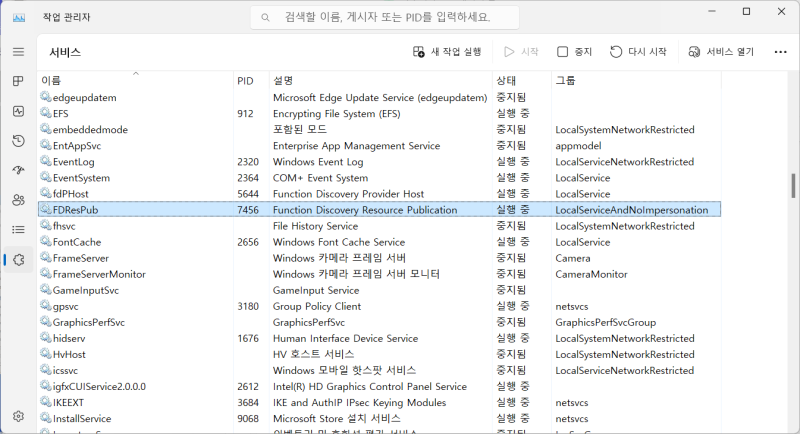Click PID 9068 cell
The height and width of the screenshot is (434, 800).
248,419
